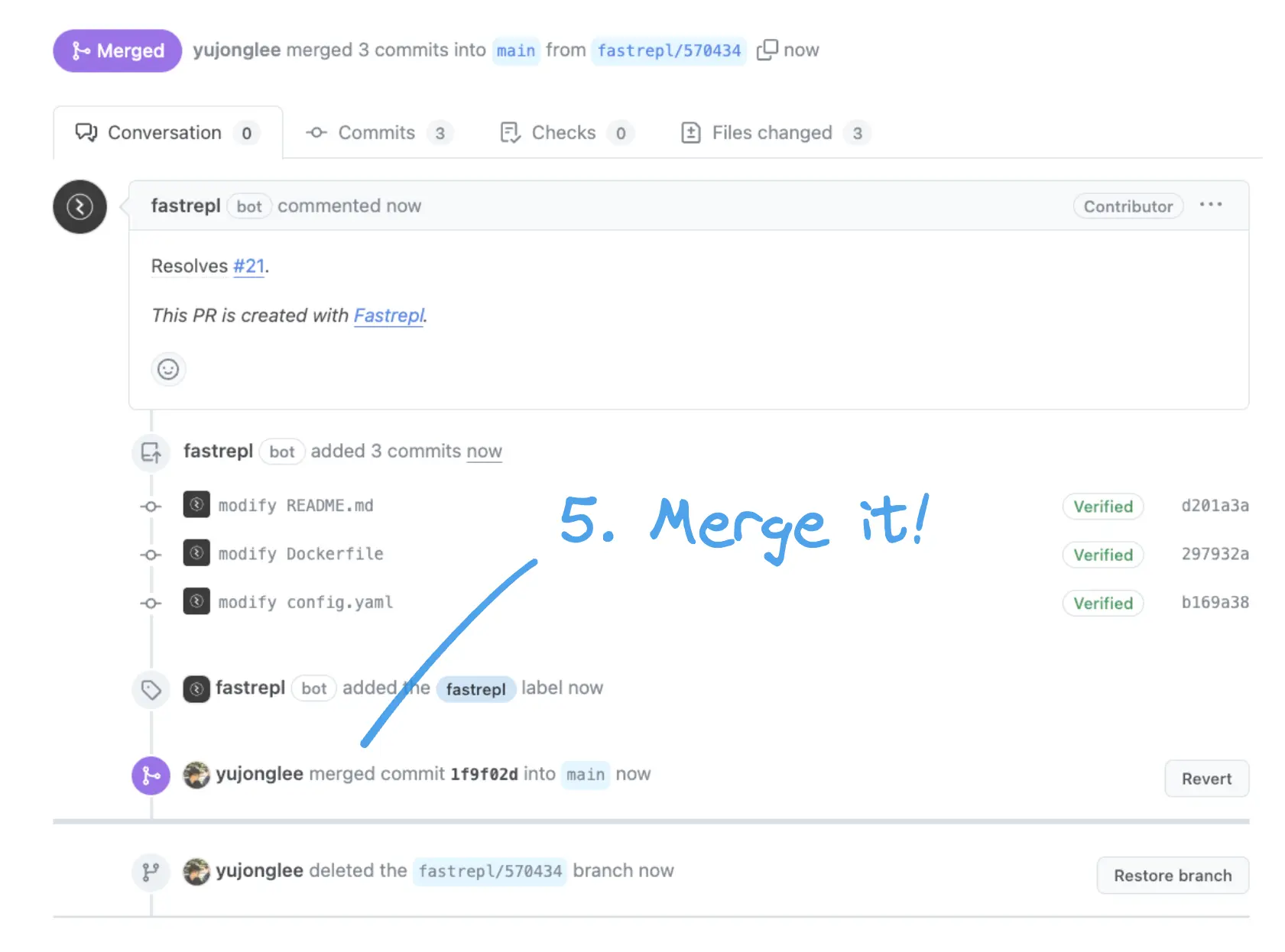Click the fastrepl label badge

[475, 689]
